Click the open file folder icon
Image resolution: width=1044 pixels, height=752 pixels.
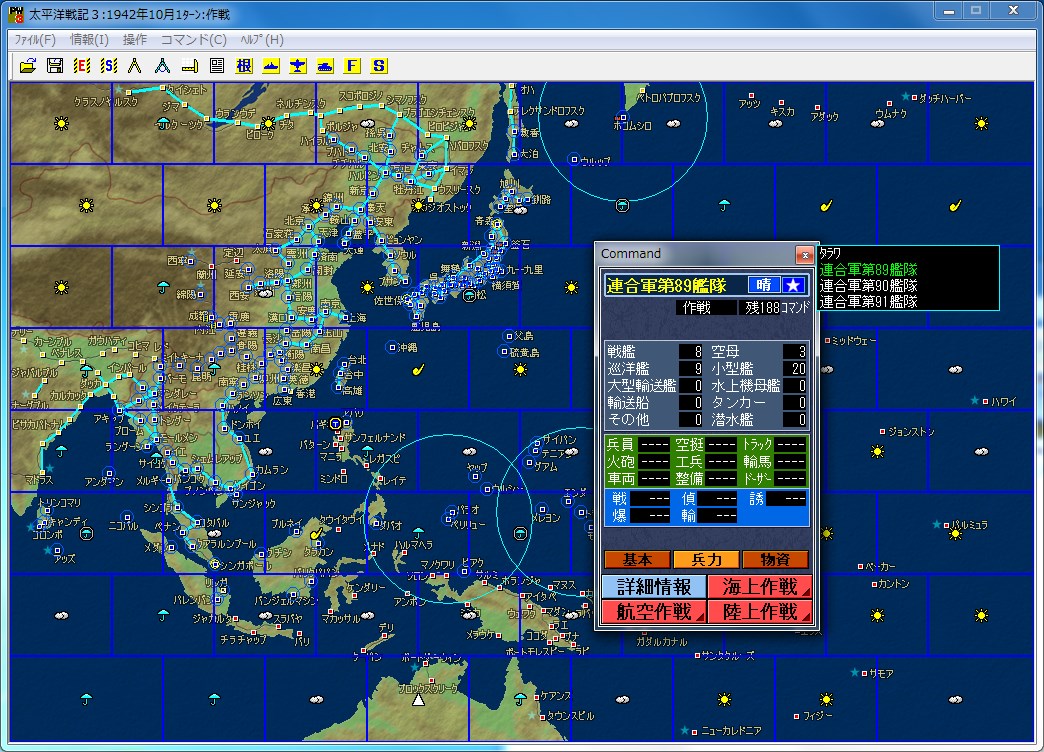tap(28, 65)
